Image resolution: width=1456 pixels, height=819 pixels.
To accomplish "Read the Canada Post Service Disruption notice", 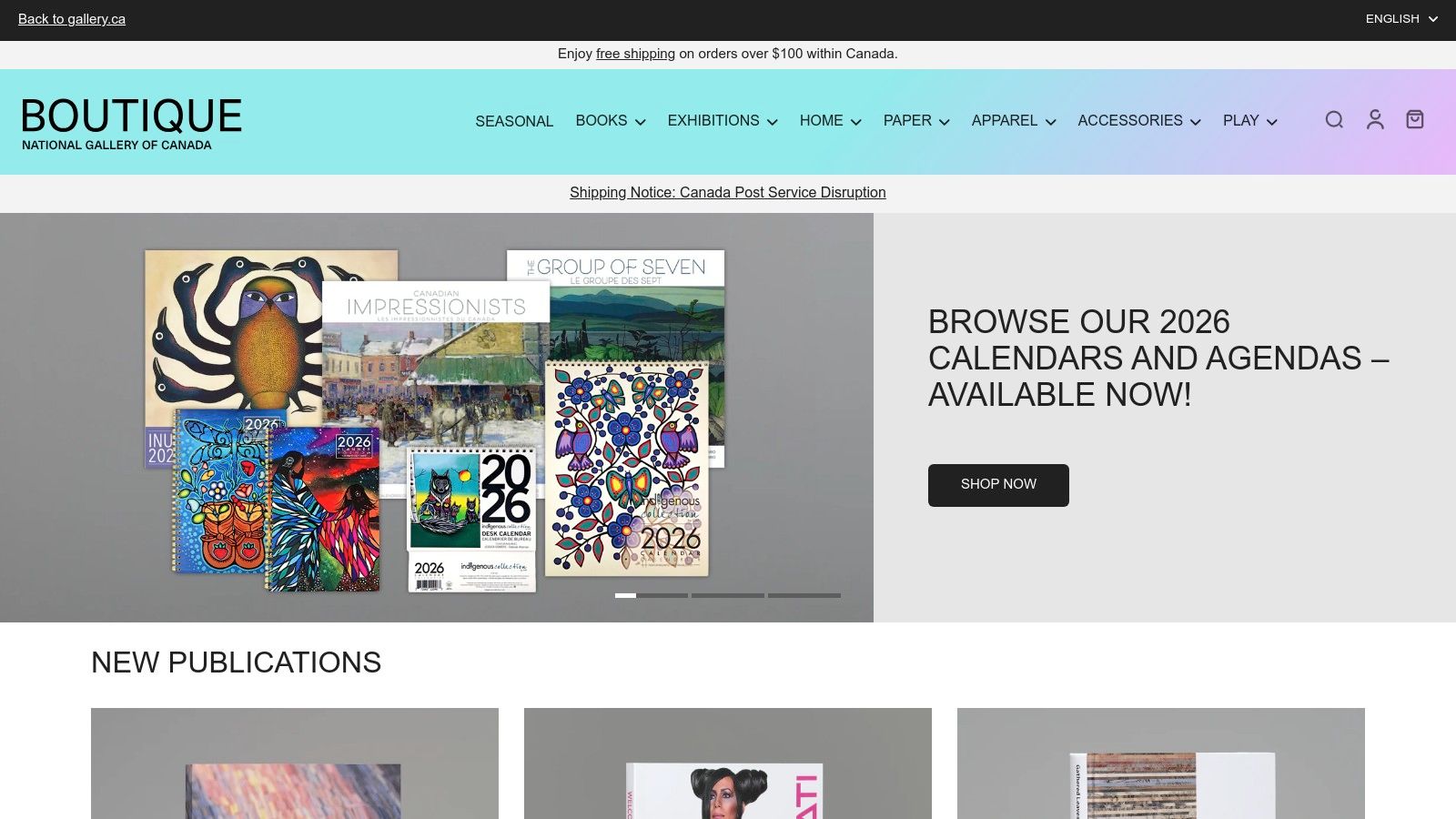I will coord(728,193).
